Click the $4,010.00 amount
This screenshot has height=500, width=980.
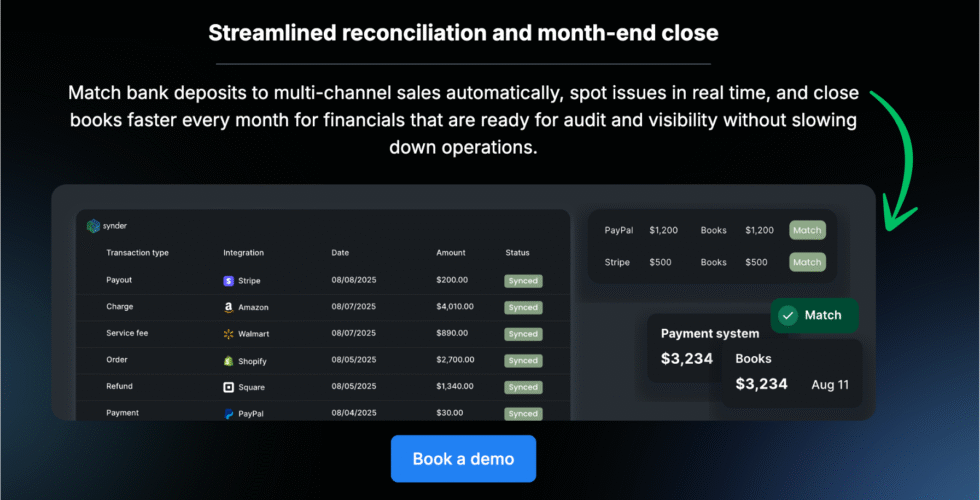[x=455, y=307]
